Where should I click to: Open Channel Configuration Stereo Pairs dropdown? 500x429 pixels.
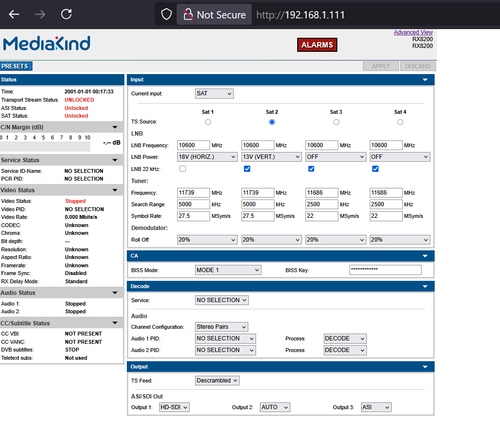coord(222,327)
